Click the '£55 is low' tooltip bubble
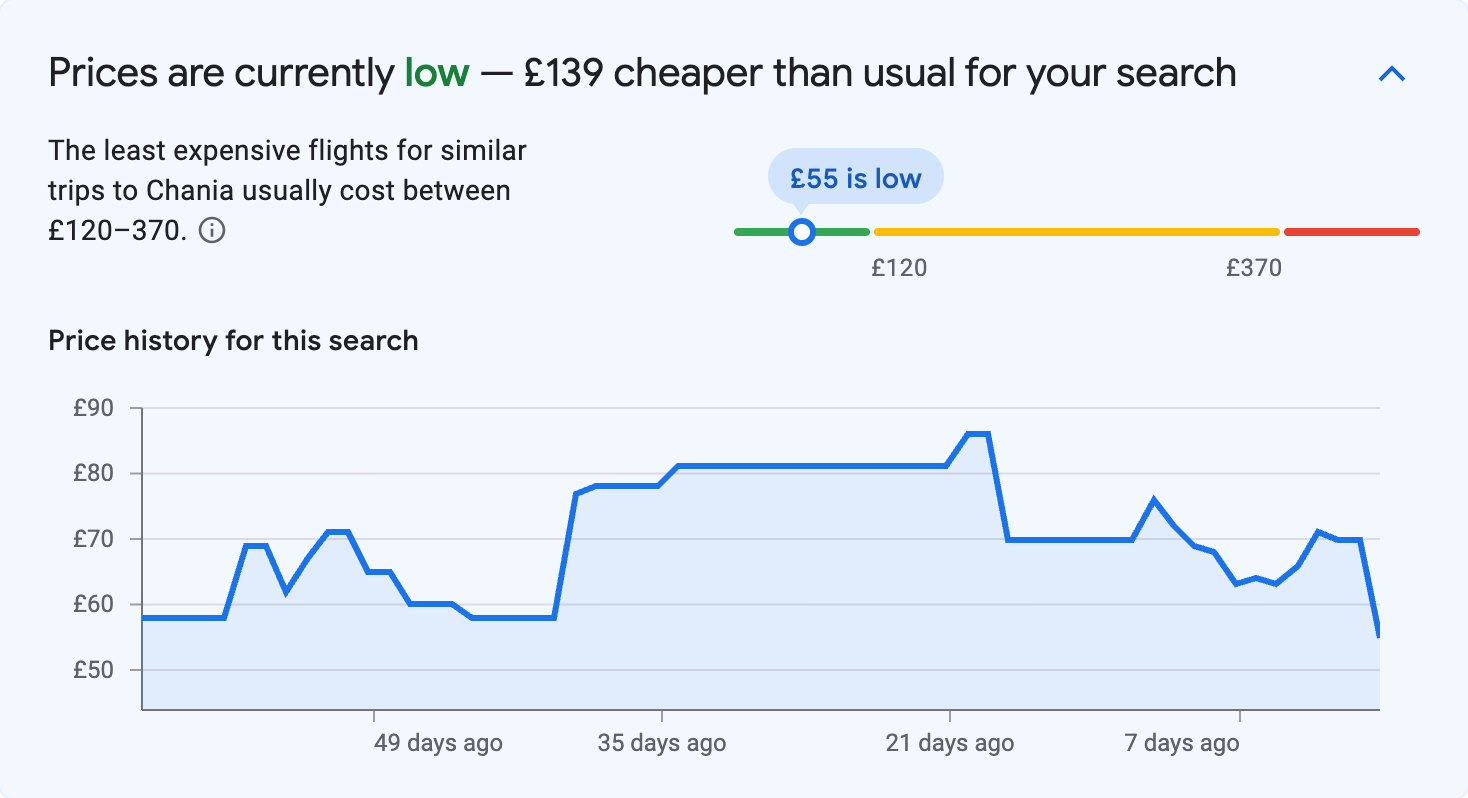The image size is (1468, 798). pos(855,177)
